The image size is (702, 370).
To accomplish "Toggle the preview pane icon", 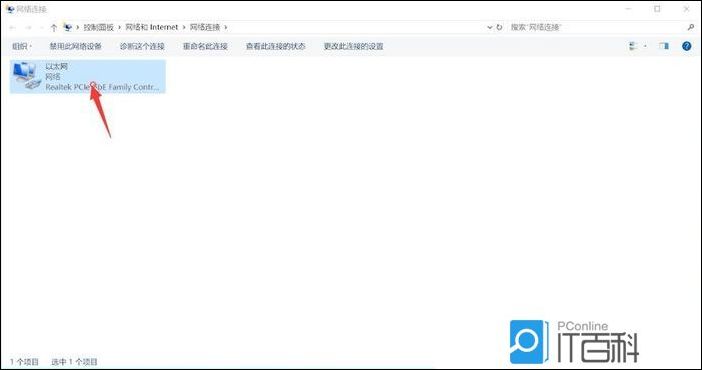I will 664,46.
